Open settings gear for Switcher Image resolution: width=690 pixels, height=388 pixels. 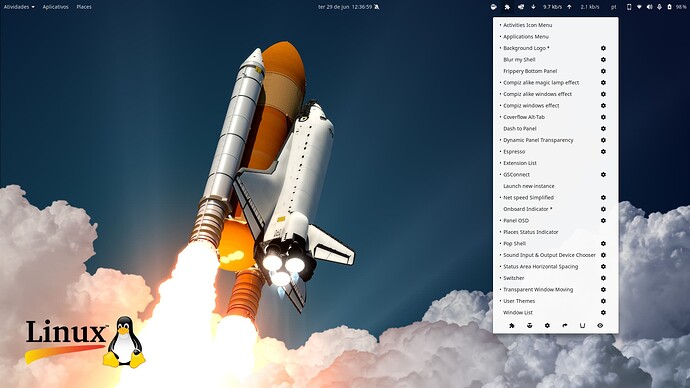603,278
